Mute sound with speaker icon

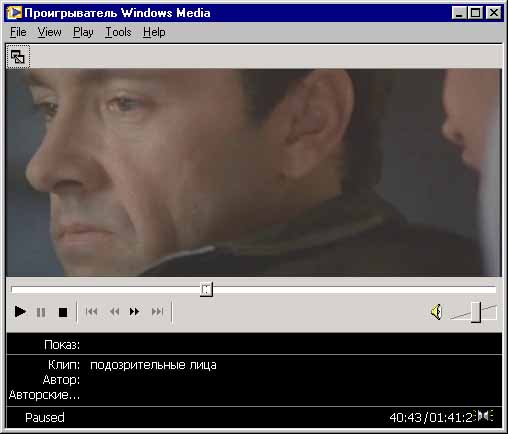(436, 312)
